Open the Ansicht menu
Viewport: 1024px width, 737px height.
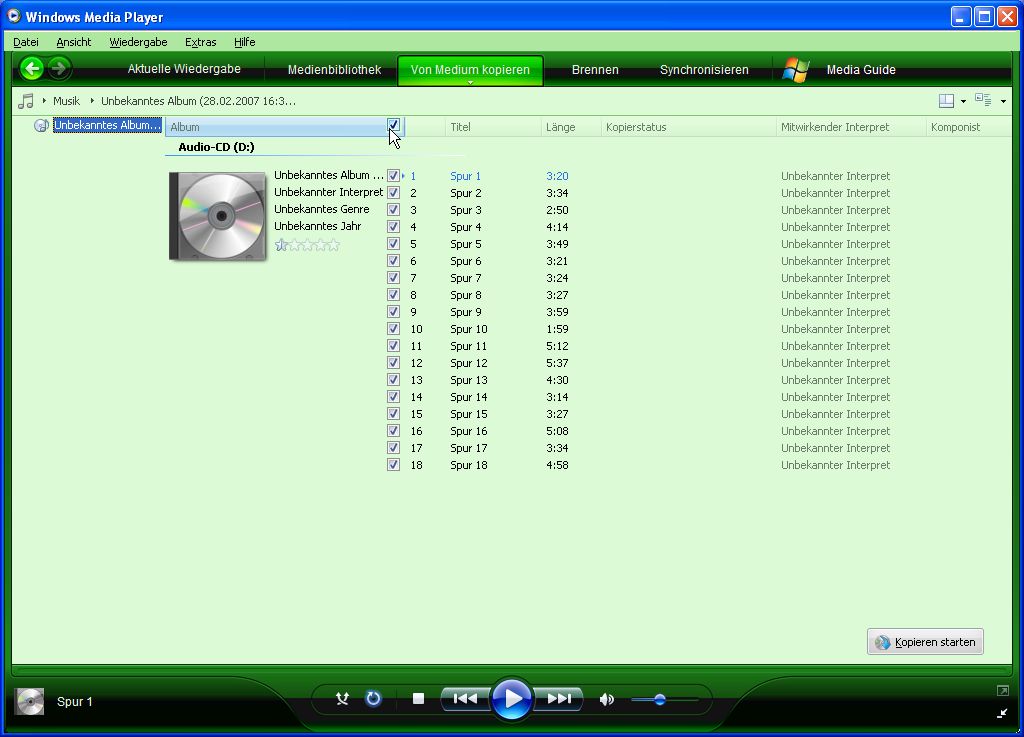pyautogui.click(x=74, y=42)
